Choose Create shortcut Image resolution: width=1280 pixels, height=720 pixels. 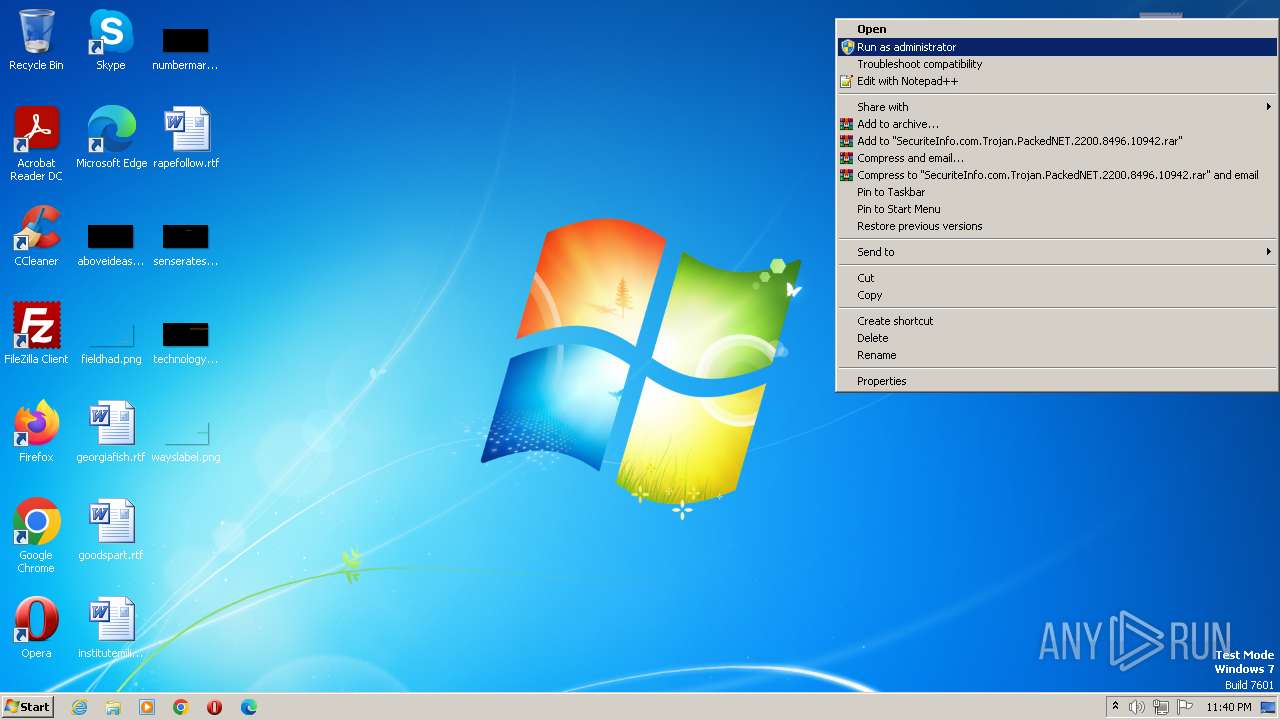pos(1056,321)
